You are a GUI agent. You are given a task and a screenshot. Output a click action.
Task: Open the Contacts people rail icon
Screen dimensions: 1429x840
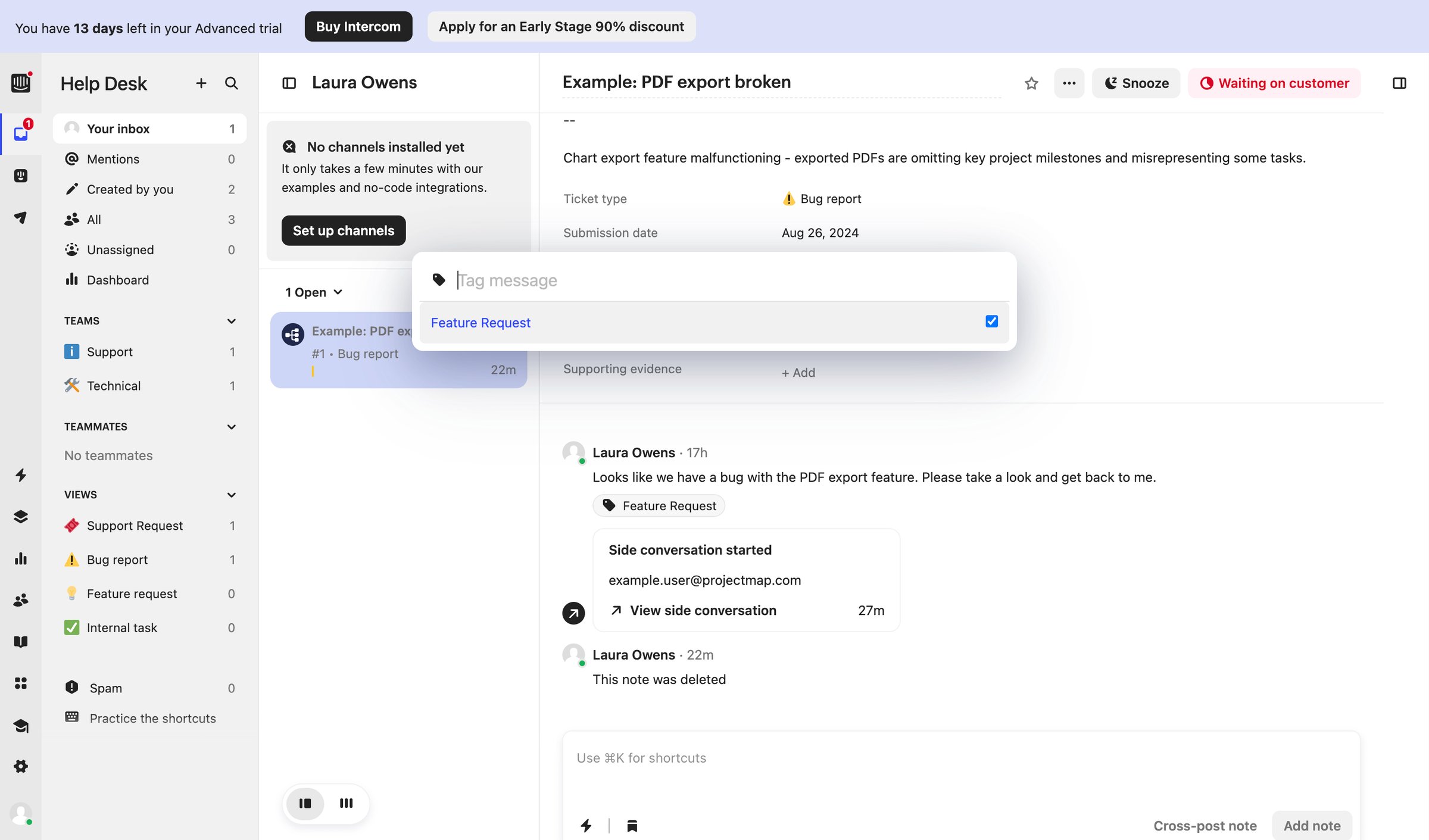21,600
